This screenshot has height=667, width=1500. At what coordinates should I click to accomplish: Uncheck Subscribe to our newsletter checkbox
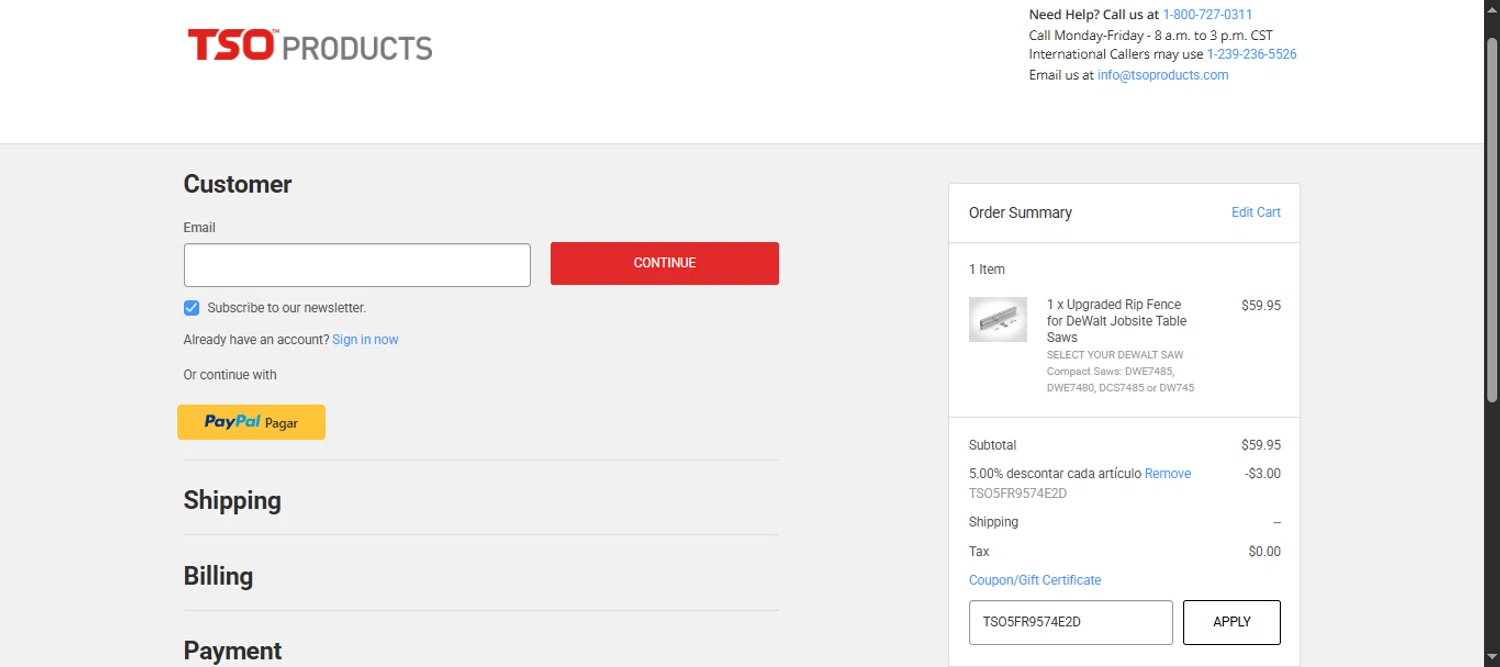click(192, 308)
